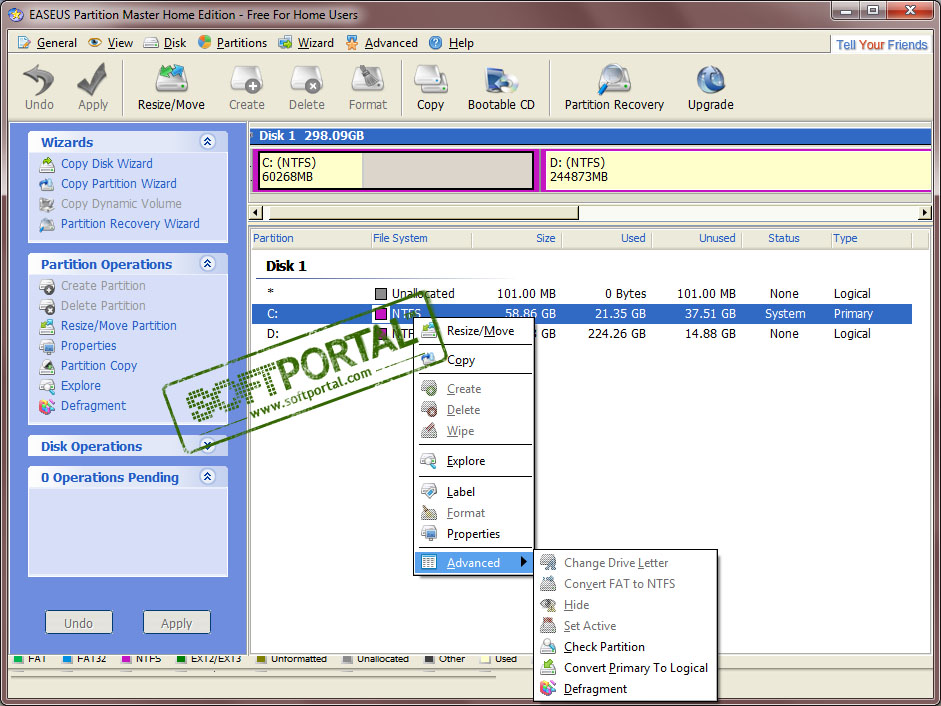Click the Unused column header
Image resolution: width=941 pixels, height=706 pixels.
pos(696,238)
